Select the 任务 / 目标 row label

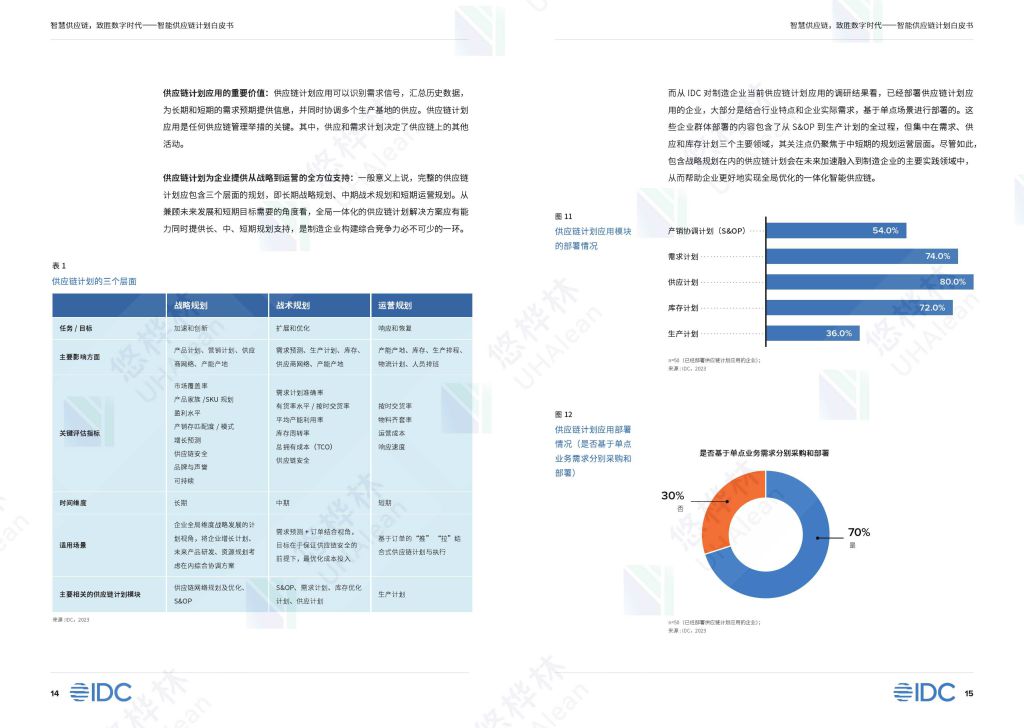76,328
